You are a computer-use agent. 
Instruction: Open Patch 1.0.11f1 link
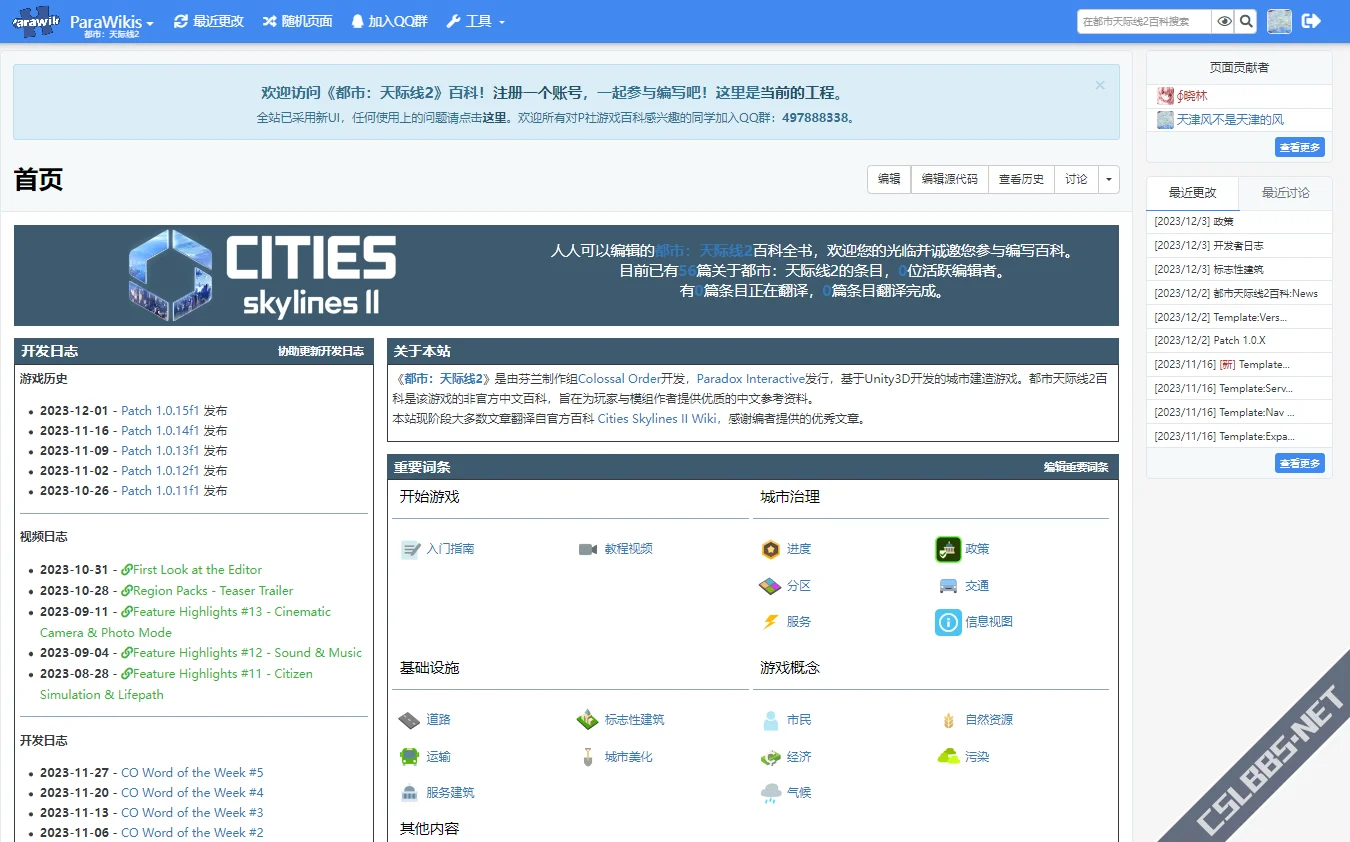(160, 491)
